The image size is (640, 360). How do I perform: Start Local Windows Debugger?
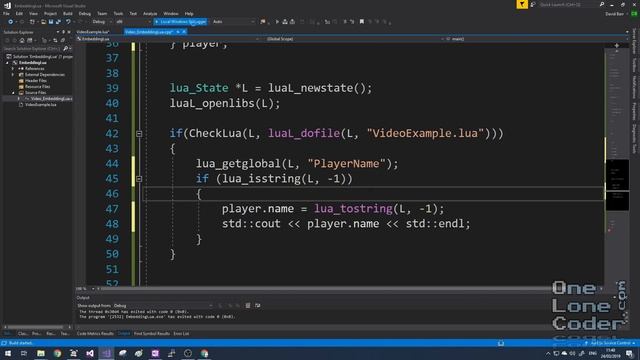point(180,22)
